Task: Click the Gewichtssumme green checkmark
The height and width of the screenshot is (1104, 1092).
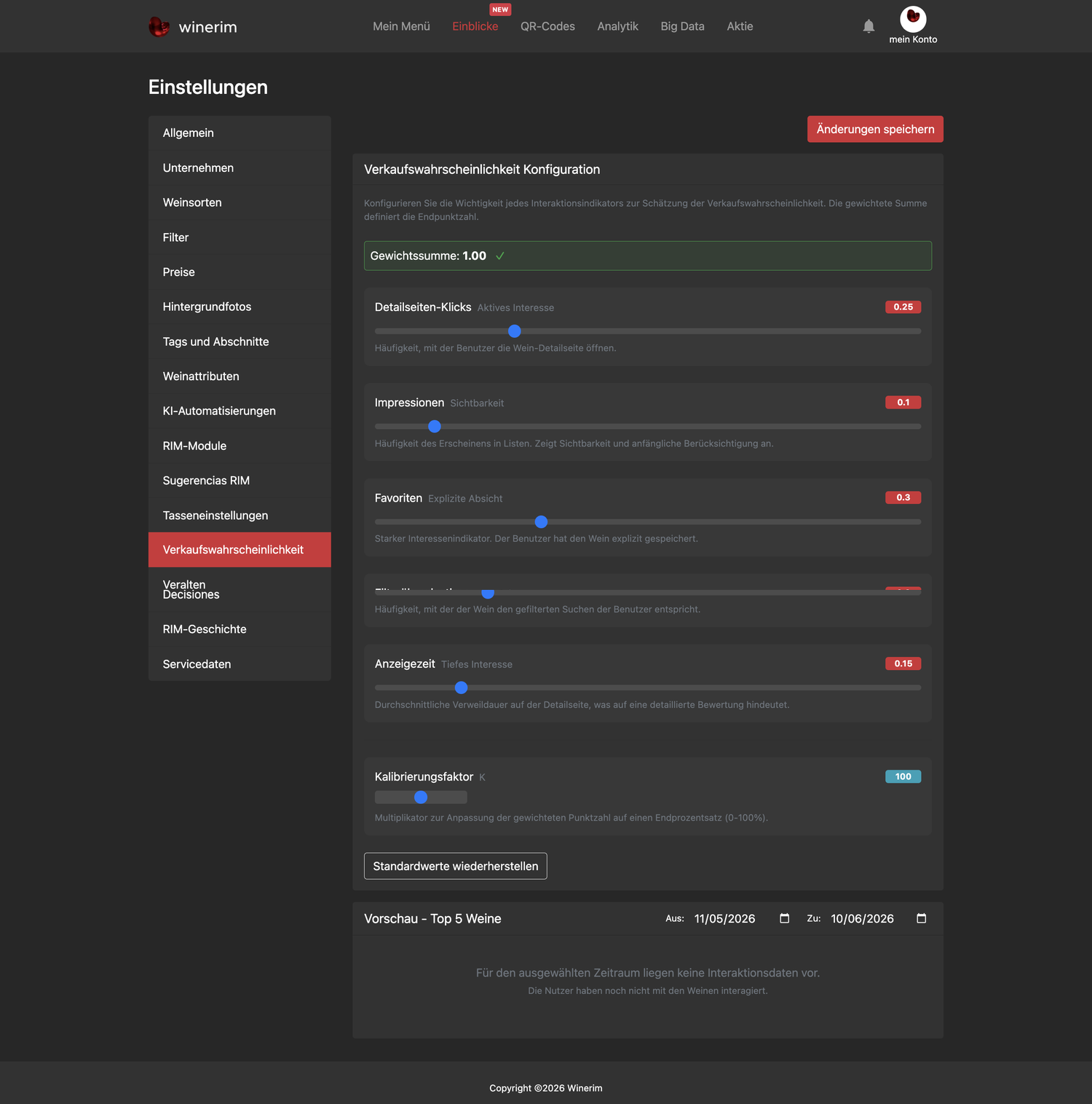Action: 500,256
